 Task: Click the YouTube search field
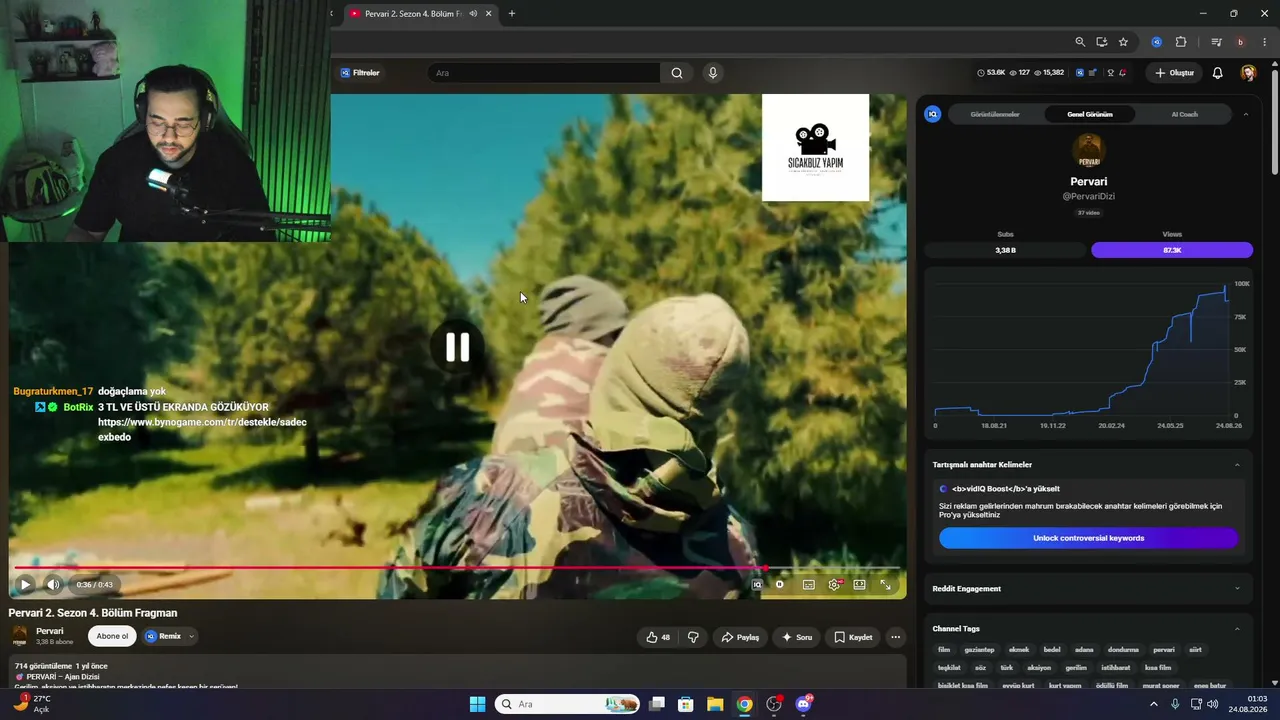[545, 73]
